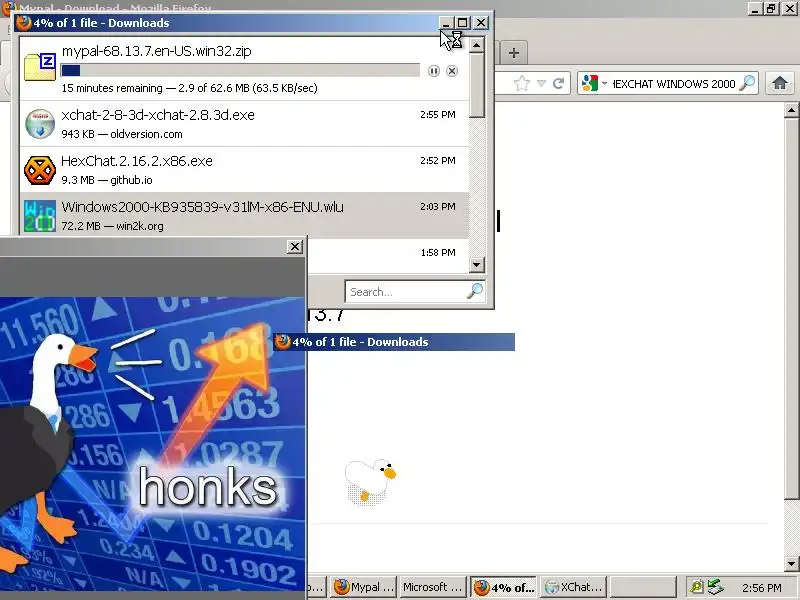Click the mypal zip file icon
This screenshot has height=600, width=800.
click(x=40, y=67)
